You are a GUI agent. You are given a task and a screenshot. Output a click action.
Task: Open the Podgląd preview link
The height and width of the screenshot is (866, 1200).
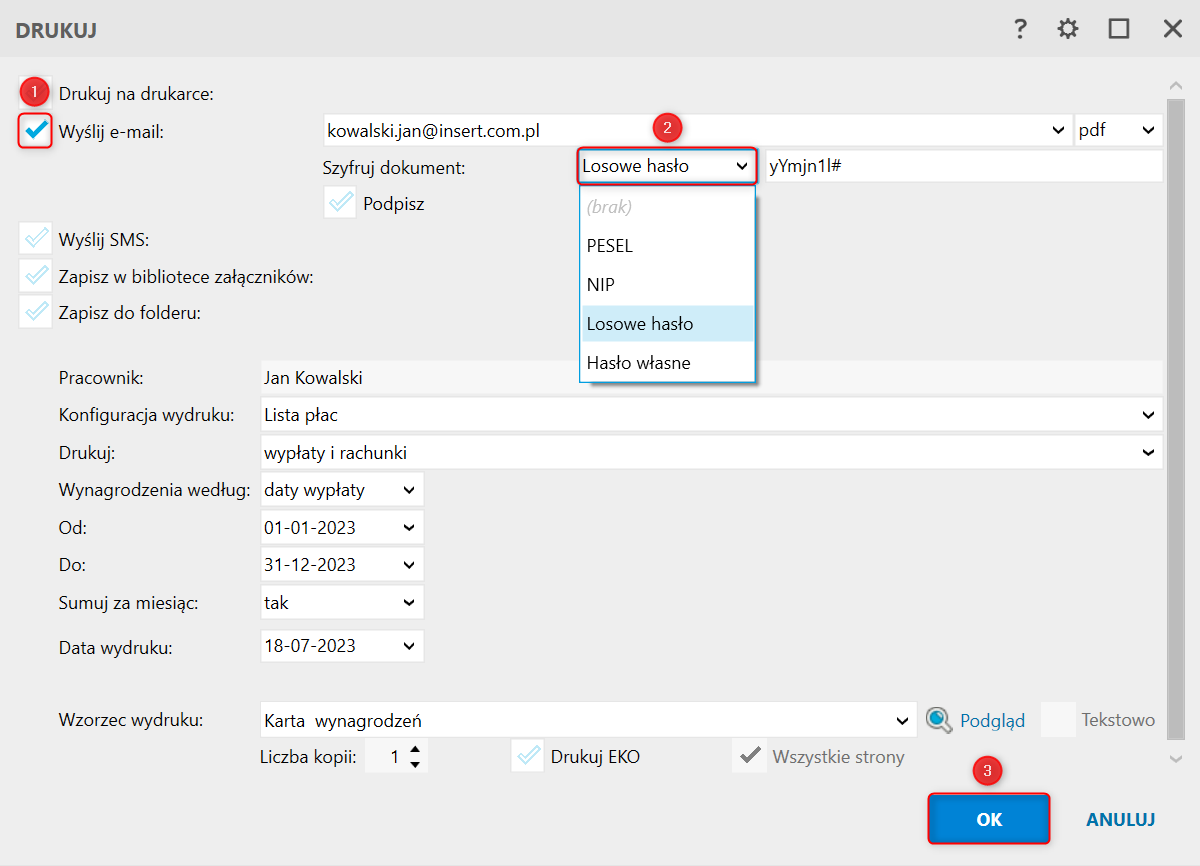pyautogui.click(x=992, y=720)
